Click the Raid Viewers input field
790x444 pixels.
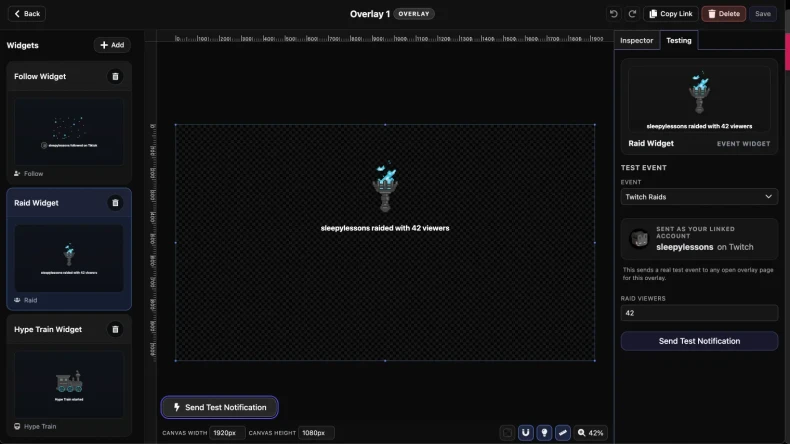pyautogui.click(x=699, y=313)
